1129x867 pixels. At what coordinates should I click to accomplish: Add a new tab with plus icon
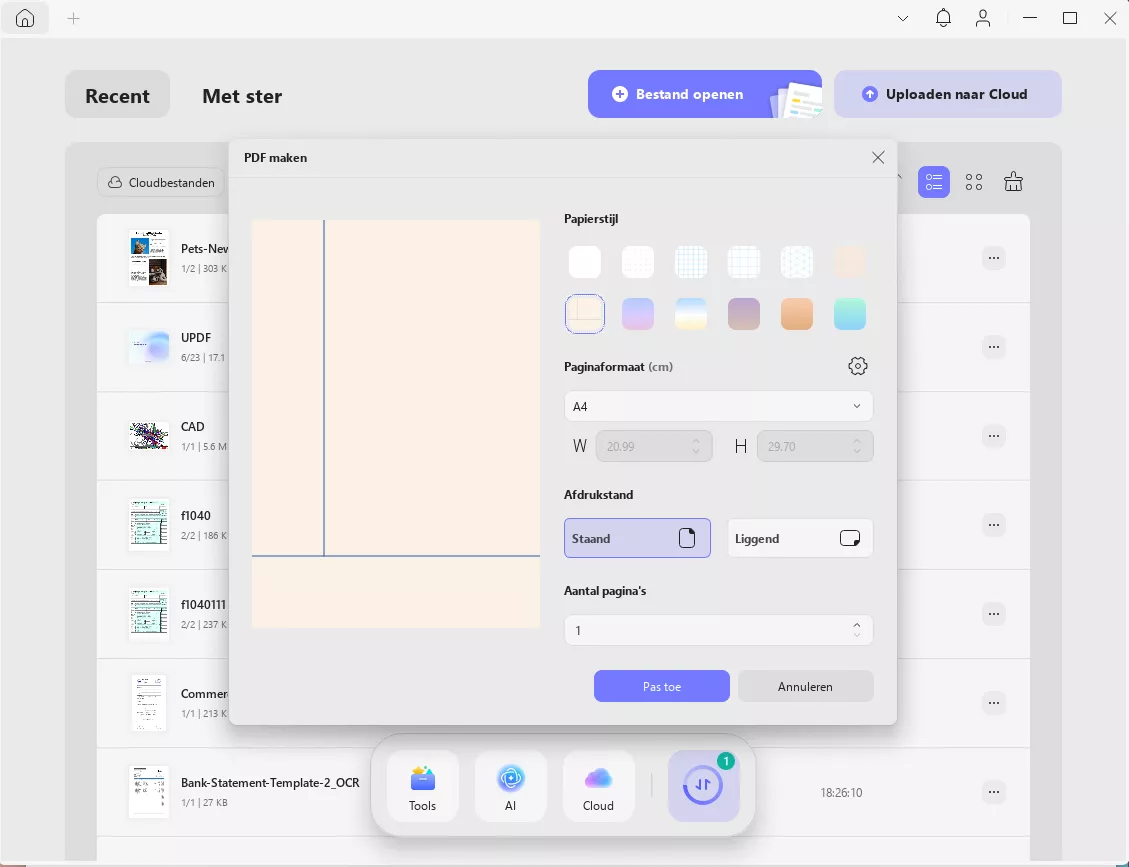[73, 19]
